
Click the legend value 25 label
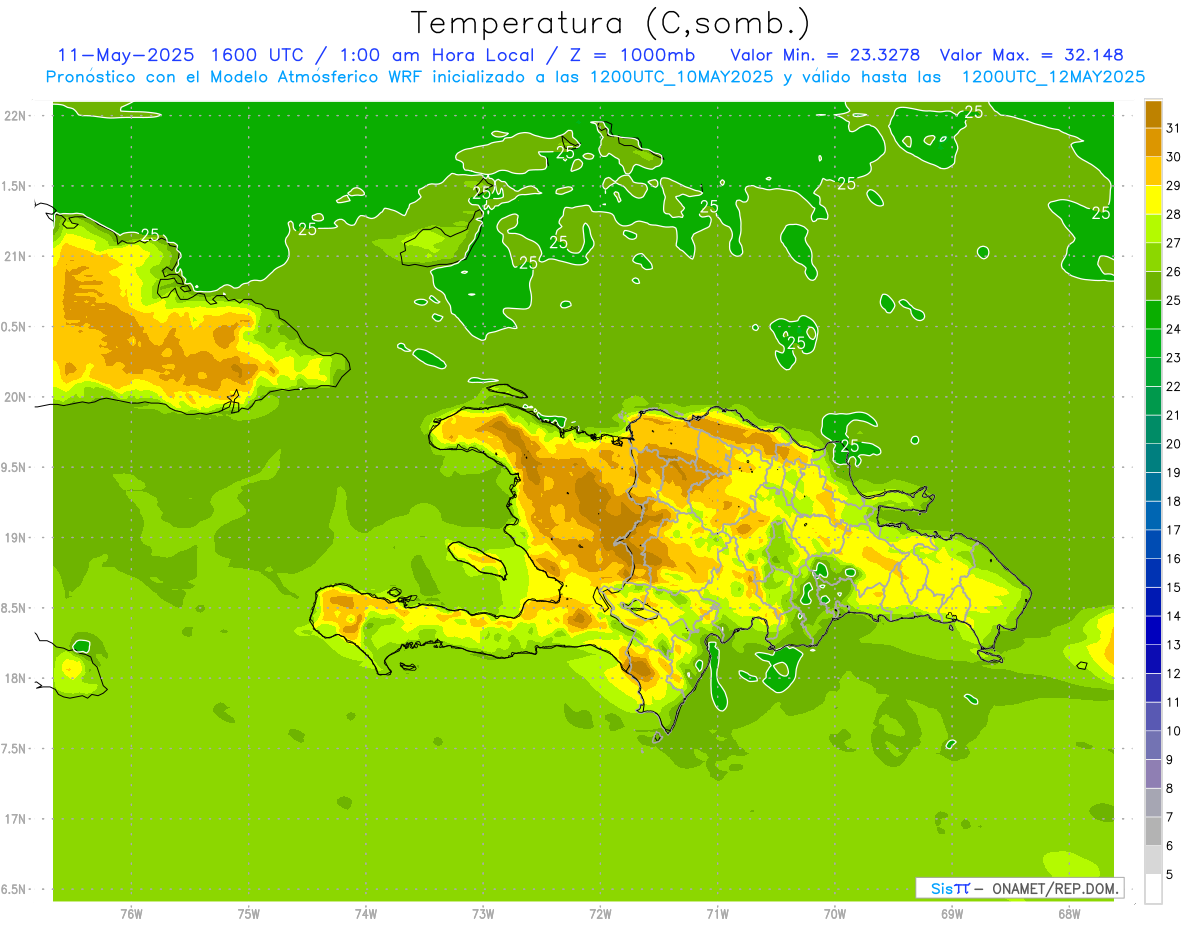[1174, 300]
